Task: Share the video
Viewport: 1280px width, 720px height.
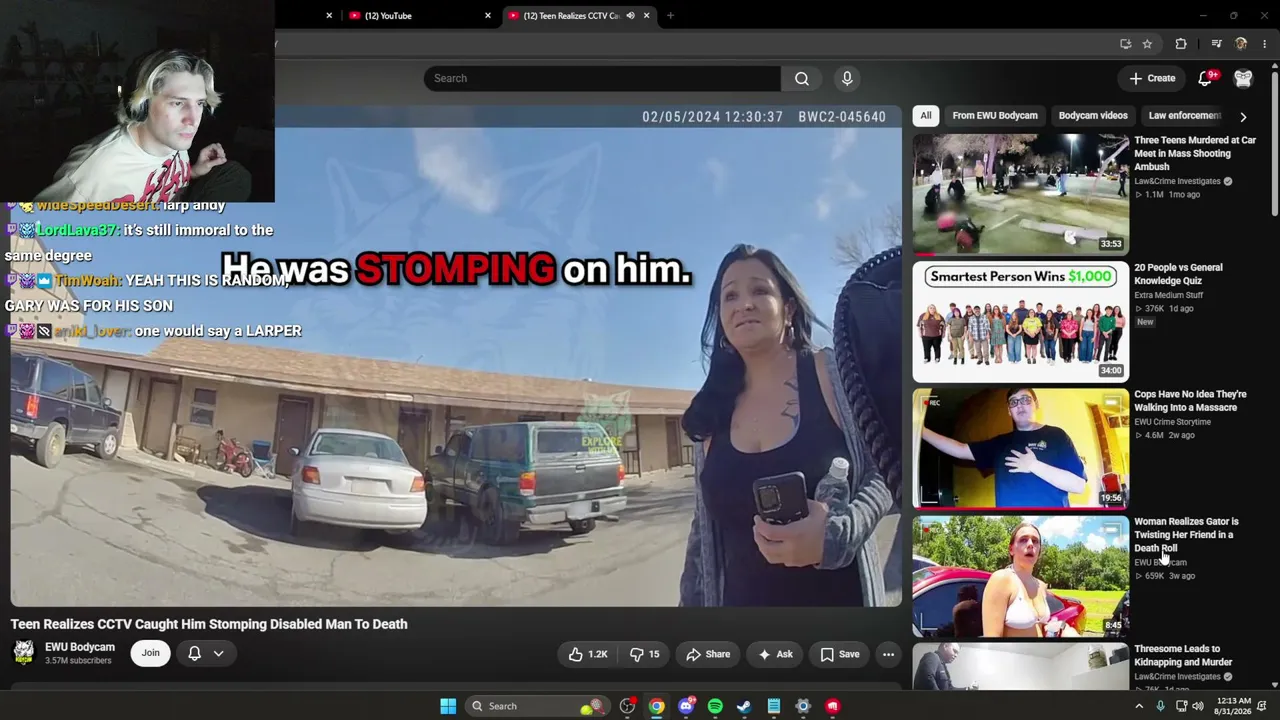Action: click(708, 654)
